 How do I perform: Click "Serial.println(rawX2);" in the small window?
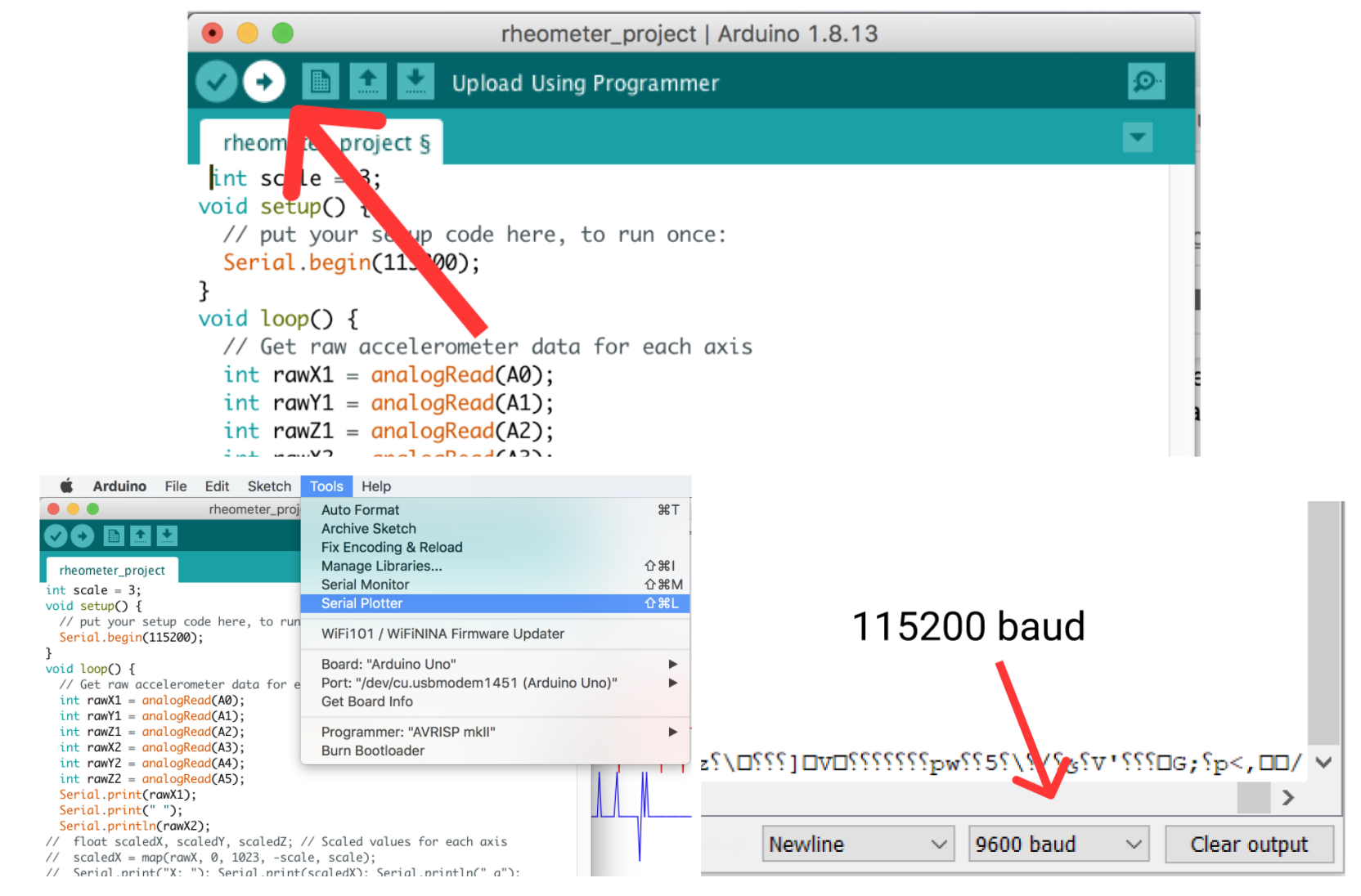pyautogui.click(x=134, y=826)
